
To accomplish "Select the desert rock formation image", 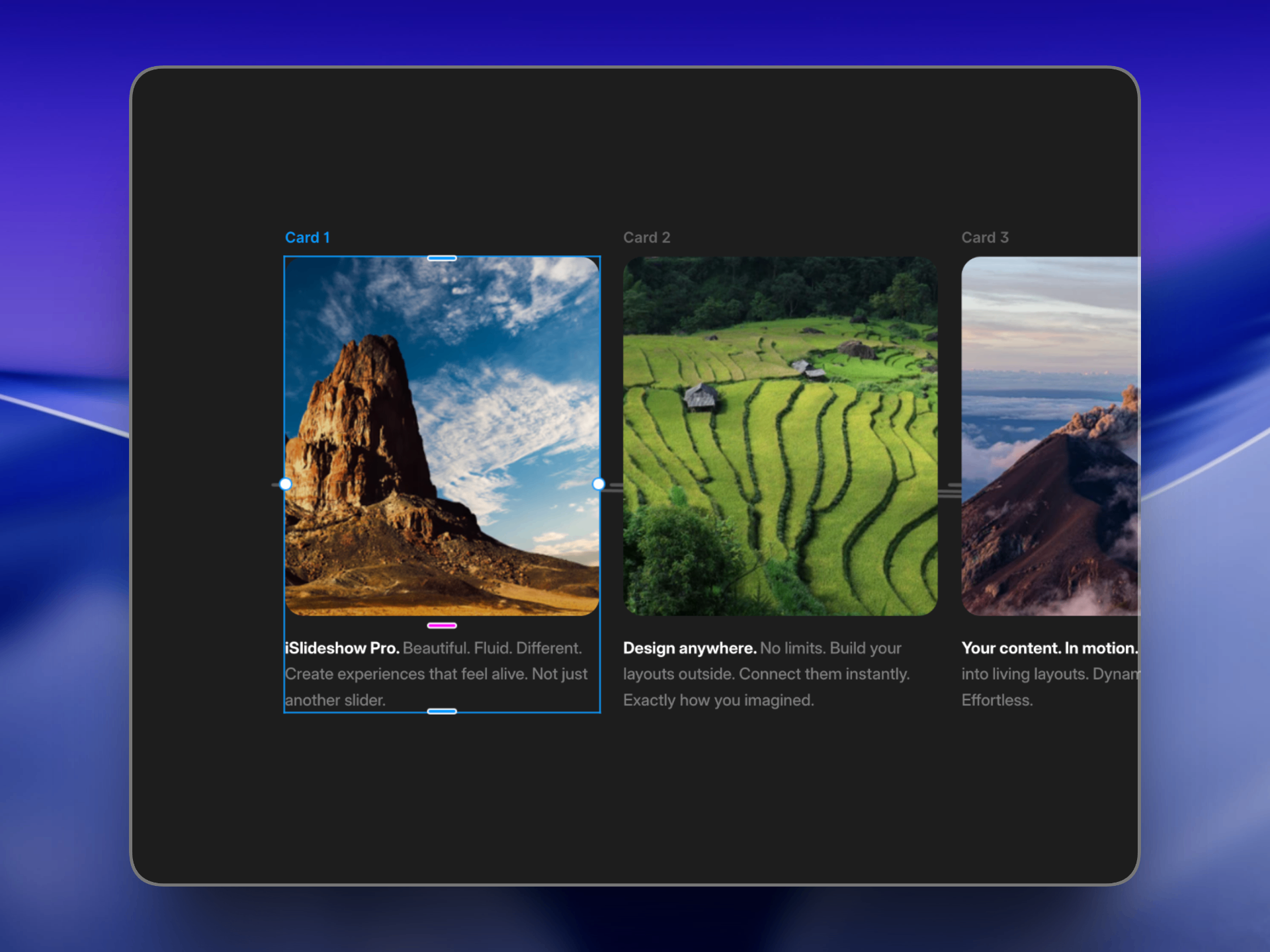I will click(442, 436).
